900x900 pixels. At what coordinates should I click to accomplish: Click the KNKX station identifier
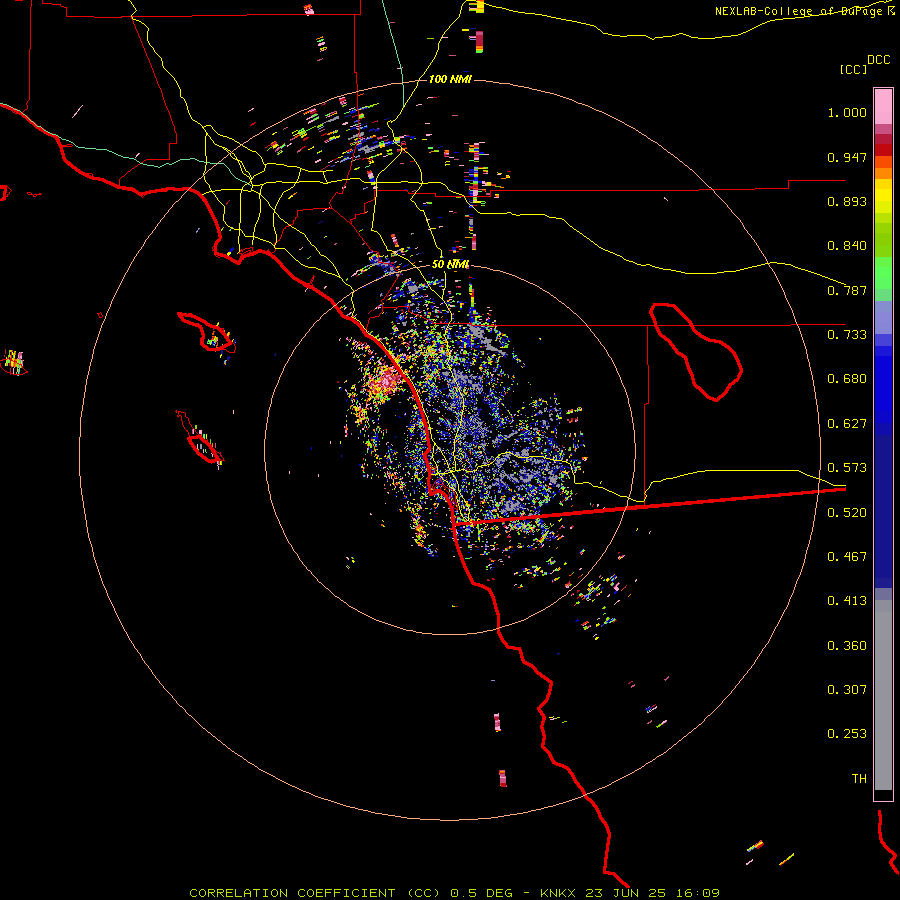[557, 893]
